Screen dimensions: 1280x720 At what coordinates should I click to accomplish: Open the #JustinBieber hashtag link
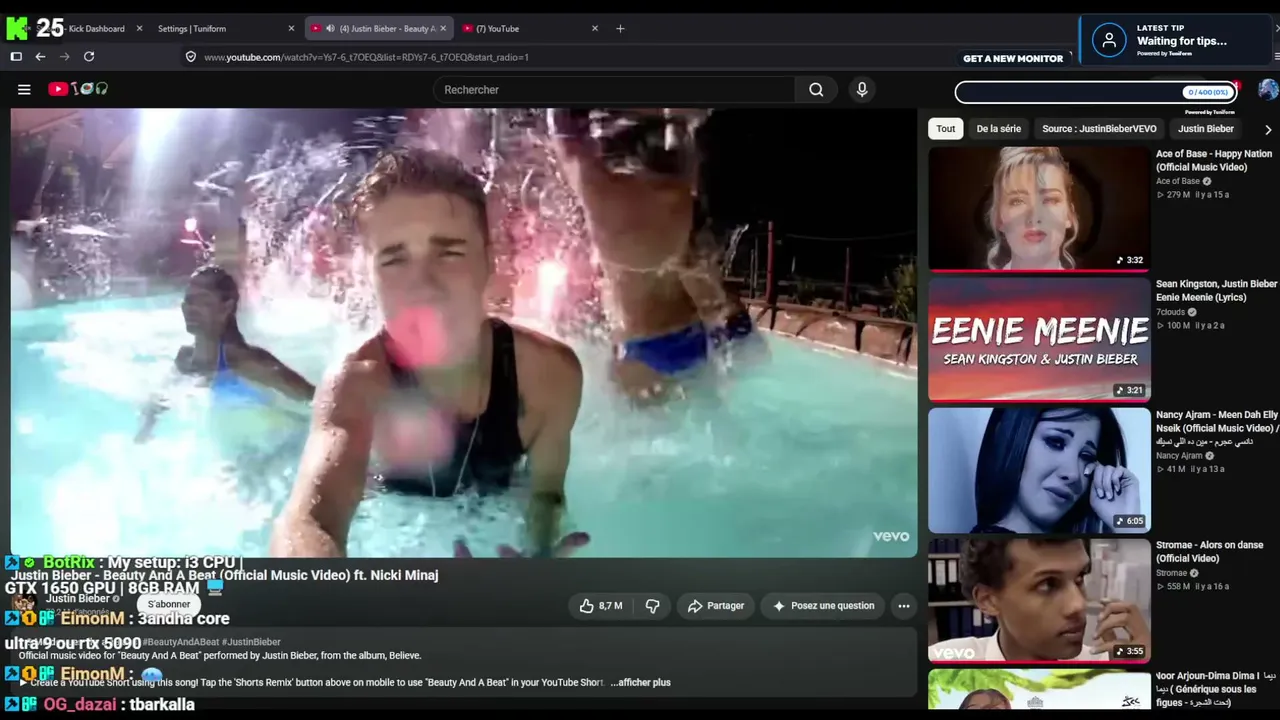[251, 642]
